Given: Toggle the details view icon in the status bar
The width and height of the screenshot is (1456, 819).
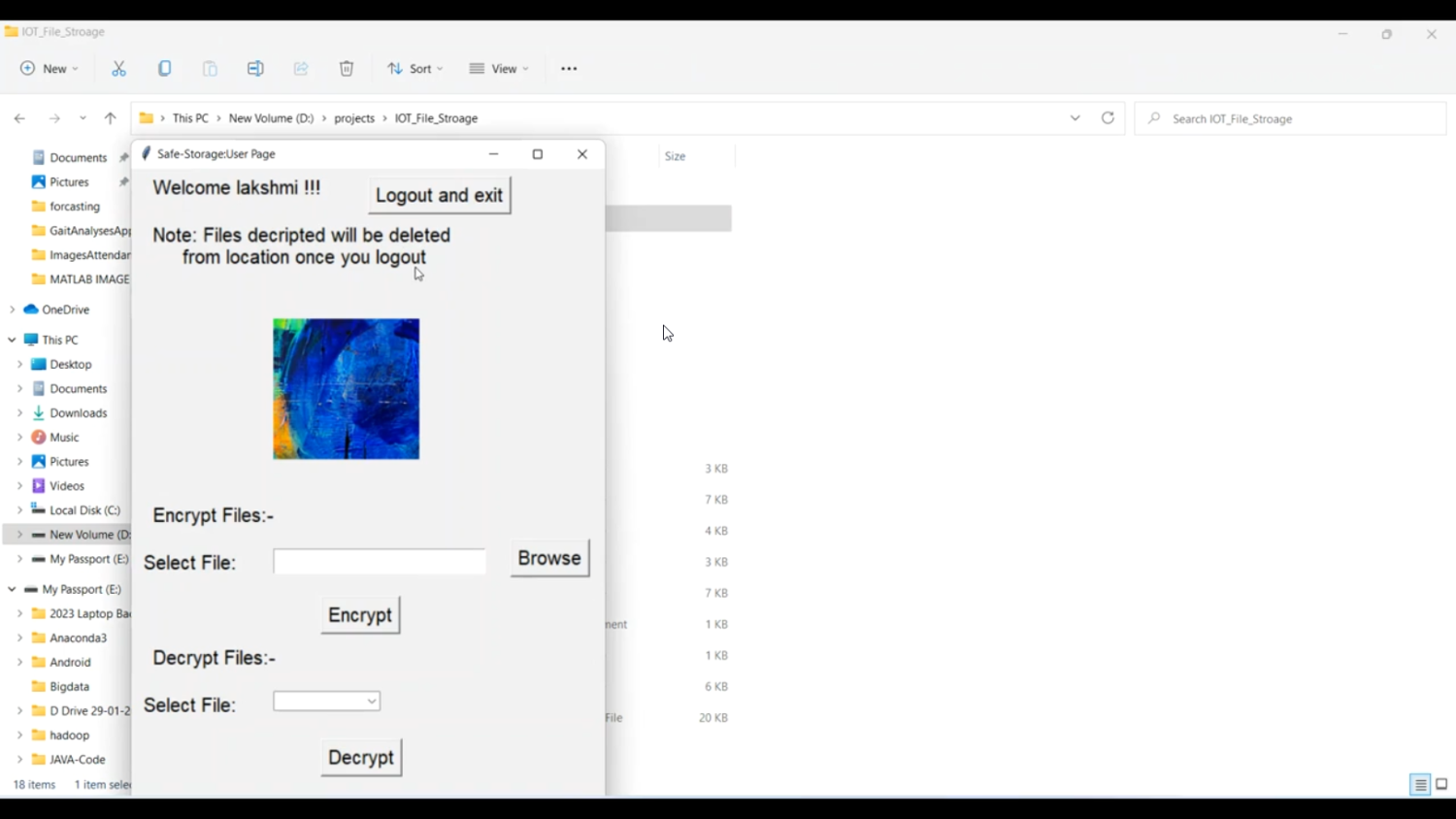Looking at the screenshot, I should 1420,784.
